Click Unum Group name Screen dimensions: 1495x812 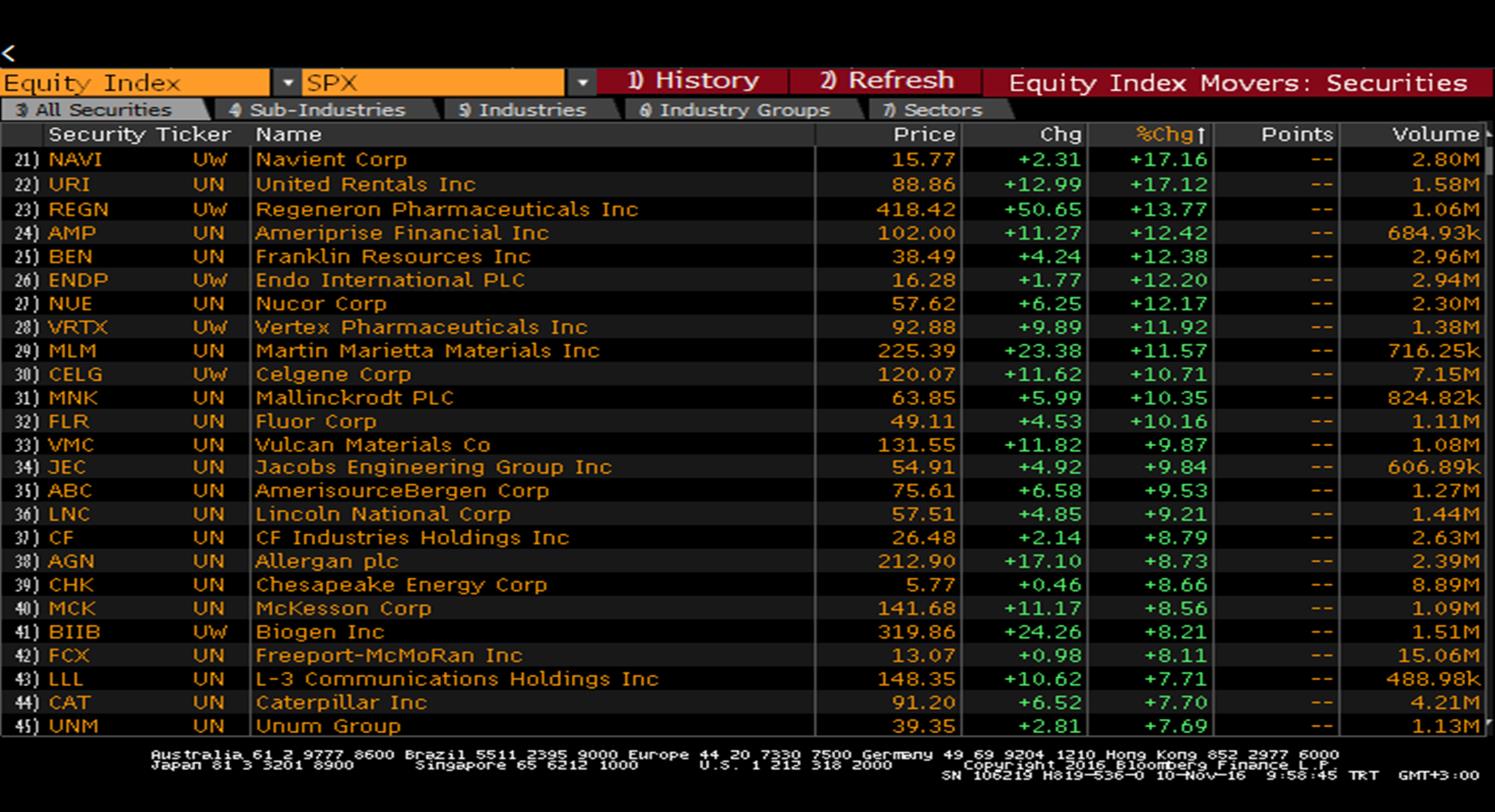tap(328, 726)
